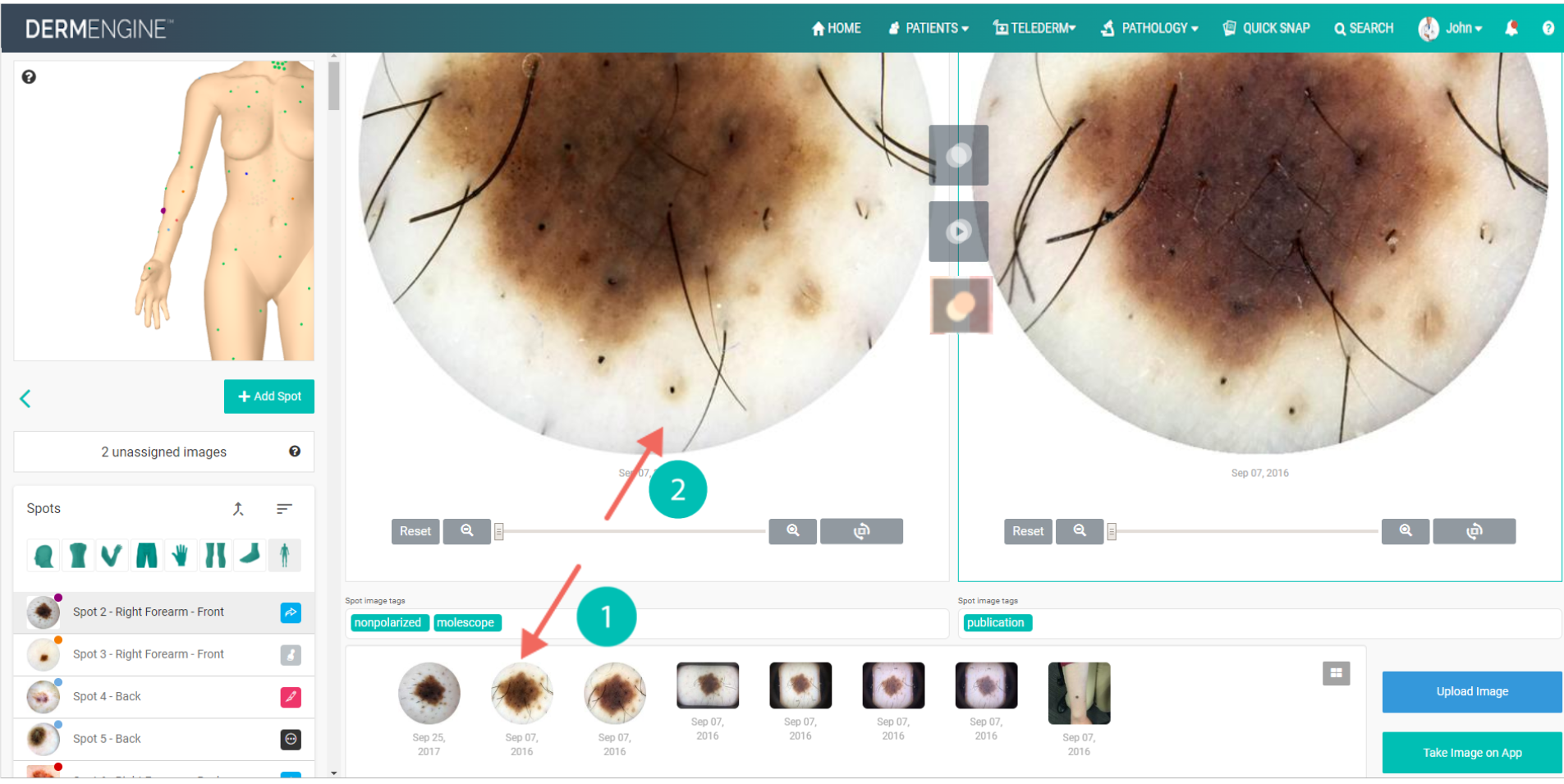Click pink scalpel icon for Spot 4
The height and width of the screenshot is (784, 1564).
[x=291, y=697]
